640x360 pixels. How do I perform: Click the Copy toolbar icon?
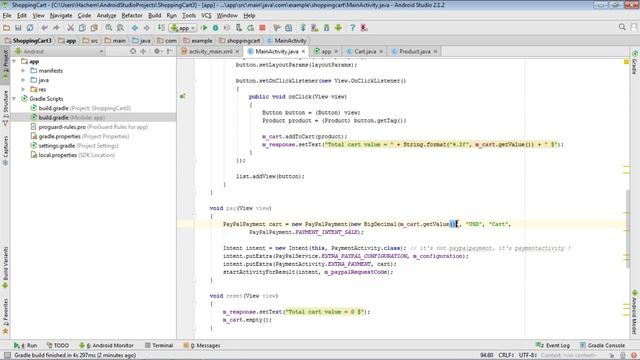pos(82,28)
